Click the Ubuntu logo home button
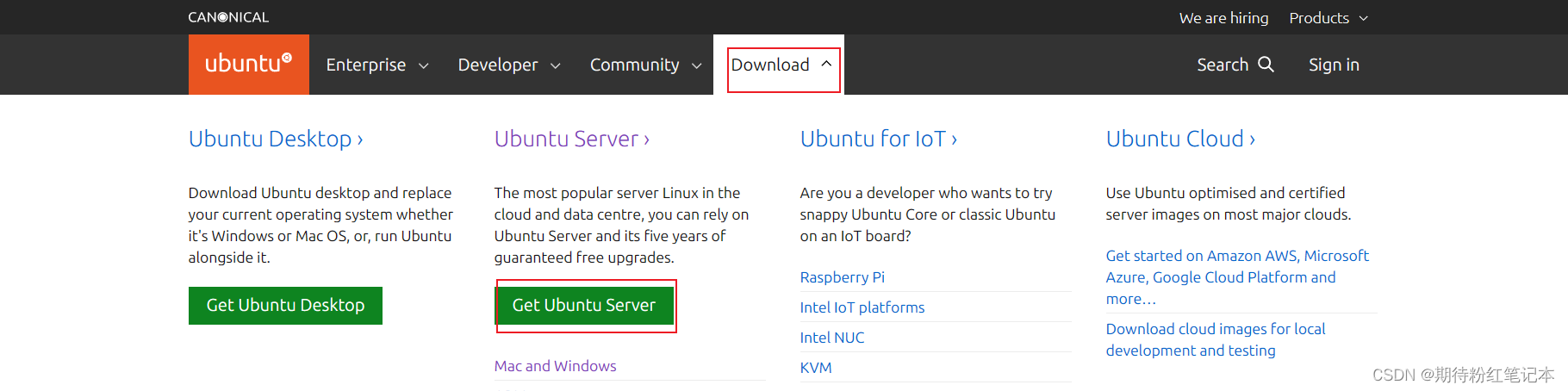This screenshot has height=391, width=1568. coord(248,65)
